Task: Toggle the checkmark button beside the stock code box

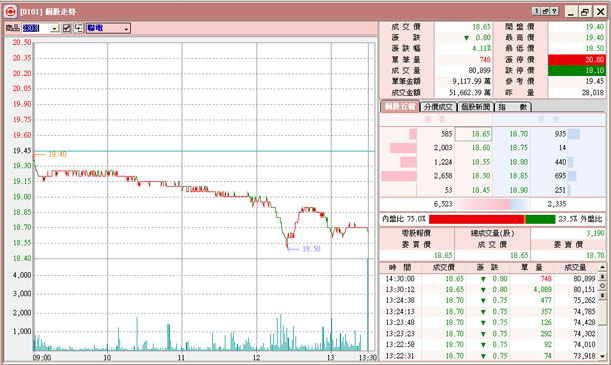Action: 67,28
